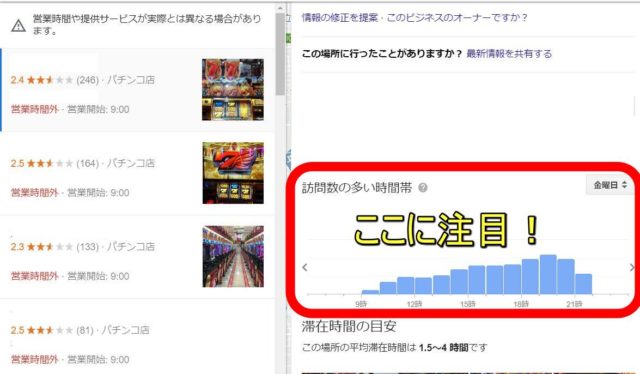Viewport: 640px width, 374px height.
Task: Open the 金曜日 day dropdown
Action: [x=609, y=185]
